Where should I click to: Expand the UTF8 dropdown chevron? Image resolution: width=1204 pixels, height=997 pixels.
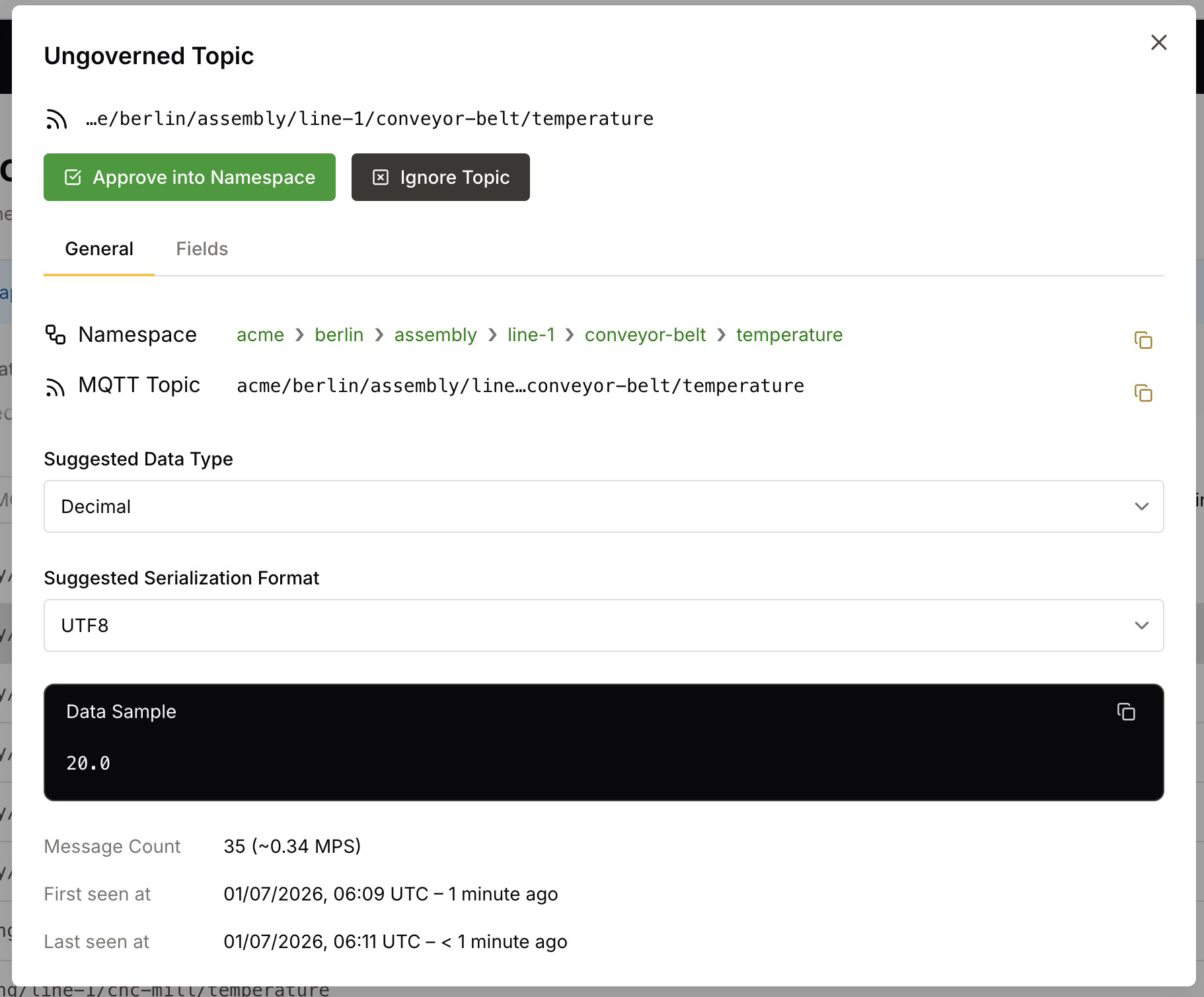tap(1141, 625)
